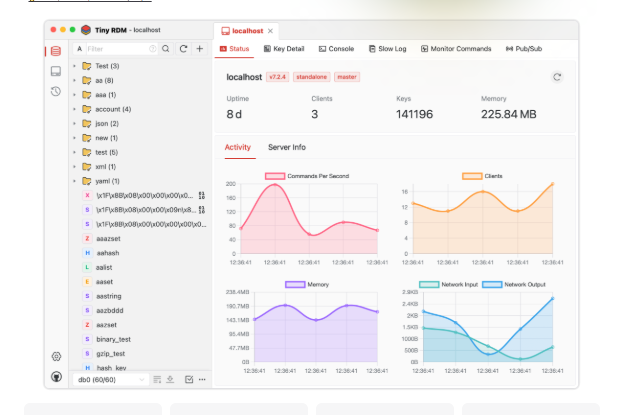640x415 pixels.
Task: Select the aazbddd key
Action: tap(109, 311)
